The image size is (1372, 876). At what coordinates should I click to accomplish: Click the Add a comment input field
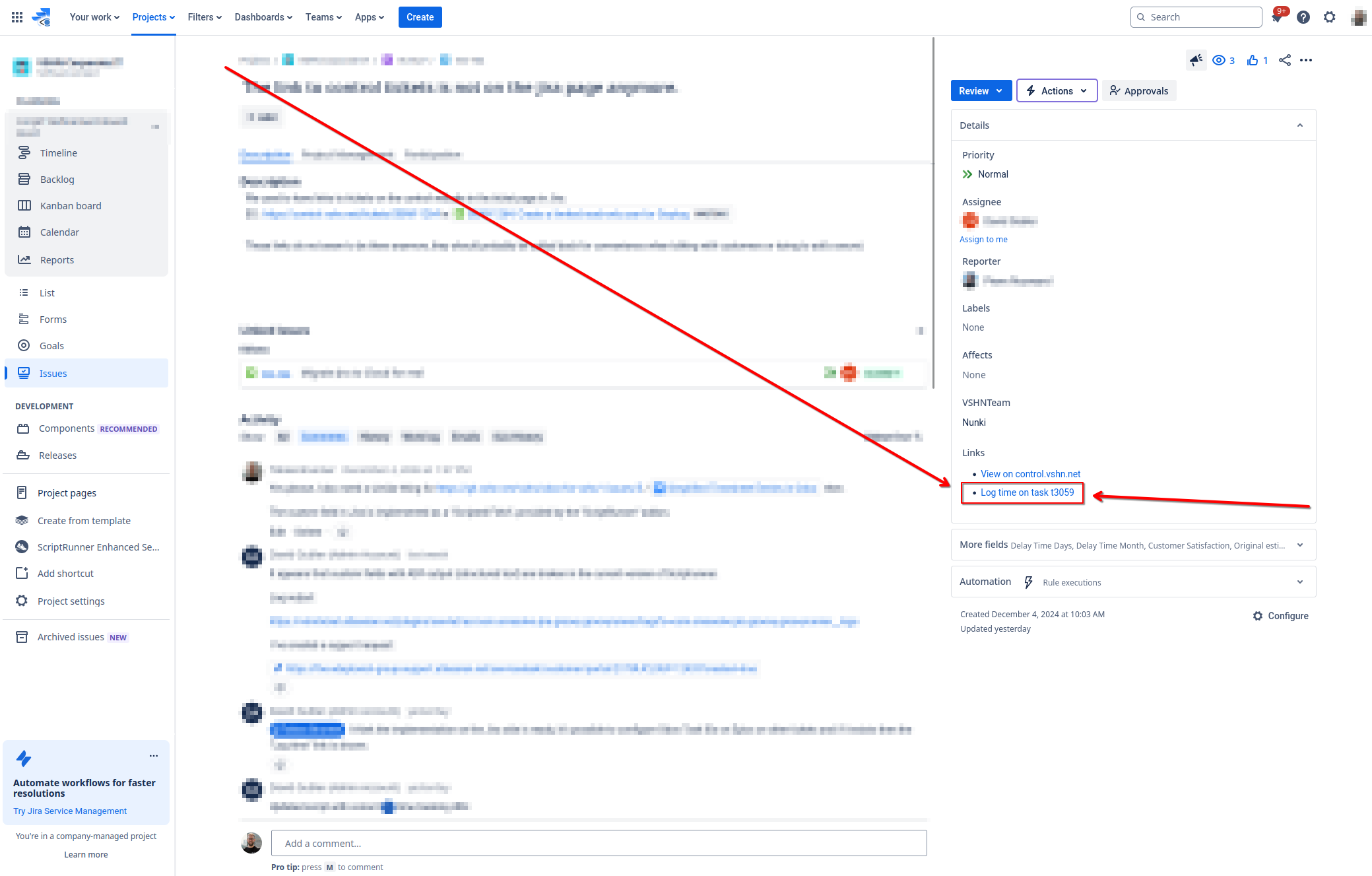pos(596,842)
